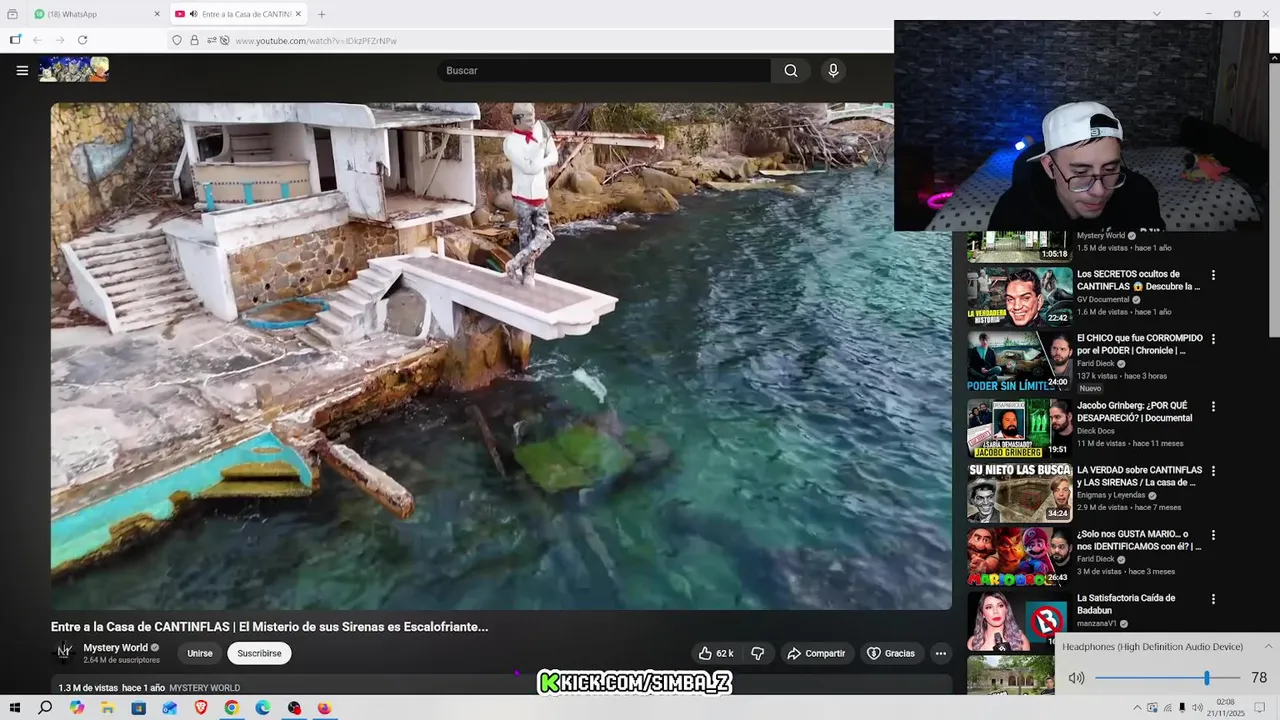This screenshot has width=1280, height=720.
Task: Activate voice search microphone icon
Action: click(x=833, y=70)
